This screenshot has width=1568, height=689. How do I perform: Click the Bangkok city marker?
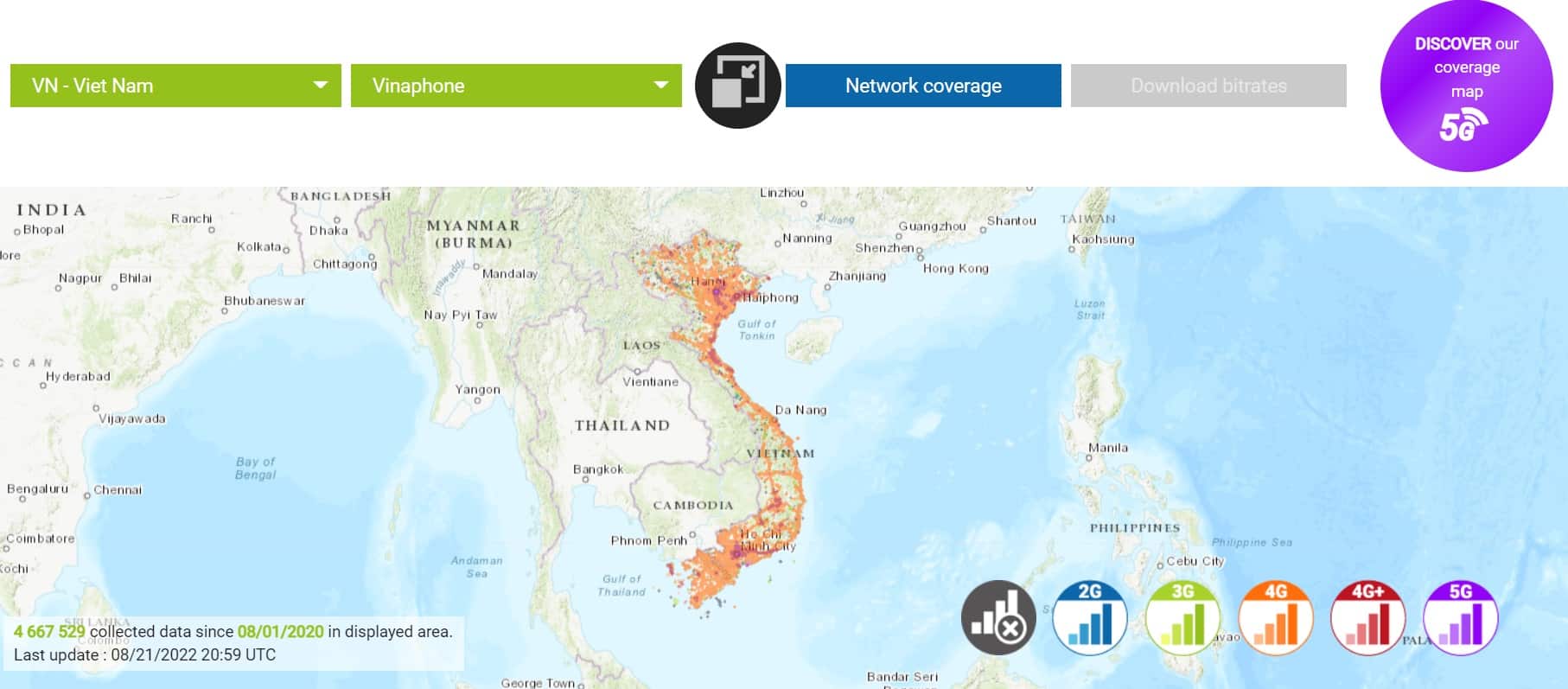point(585,479)
